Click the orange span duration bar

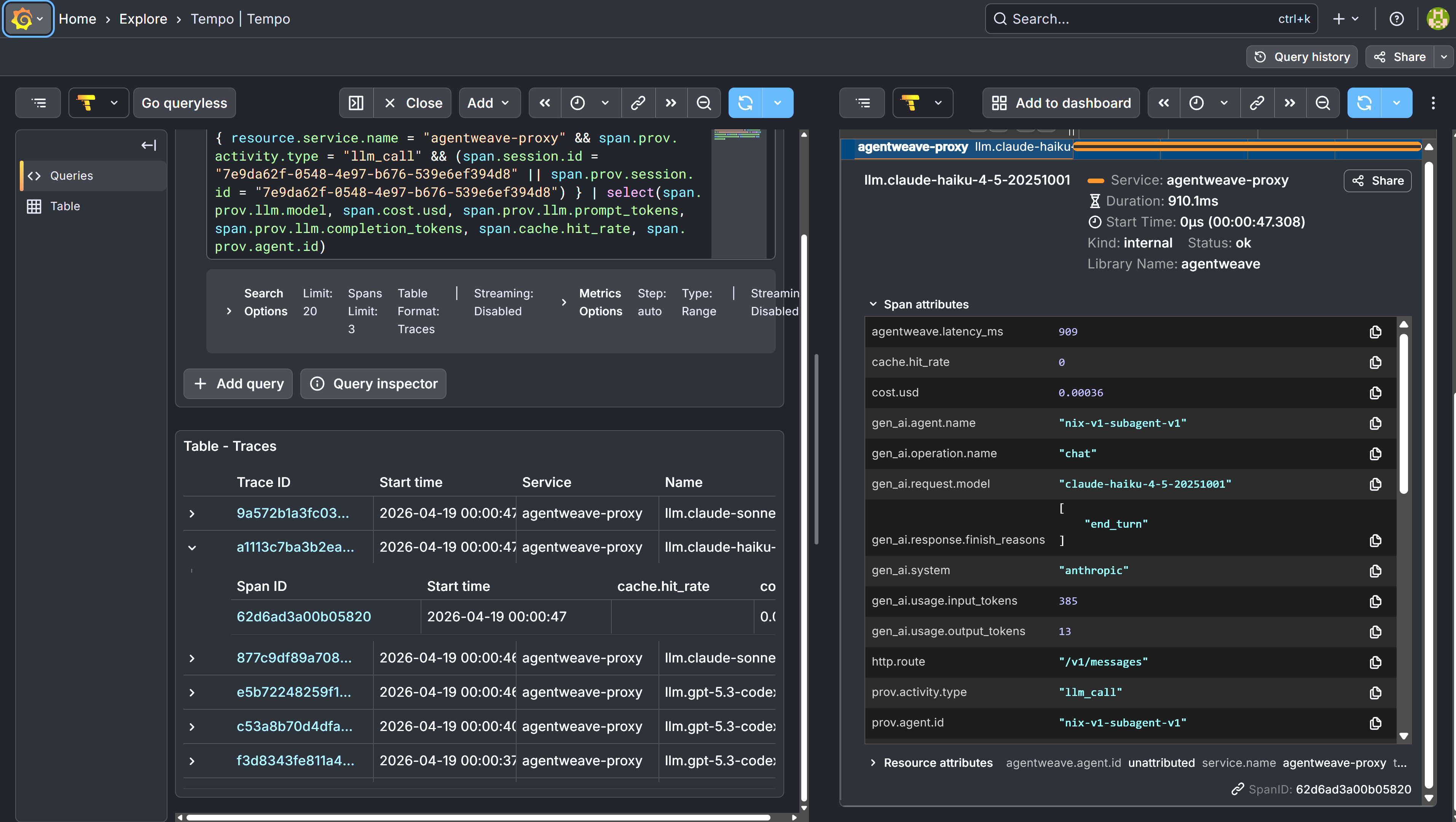(1247, 147)
